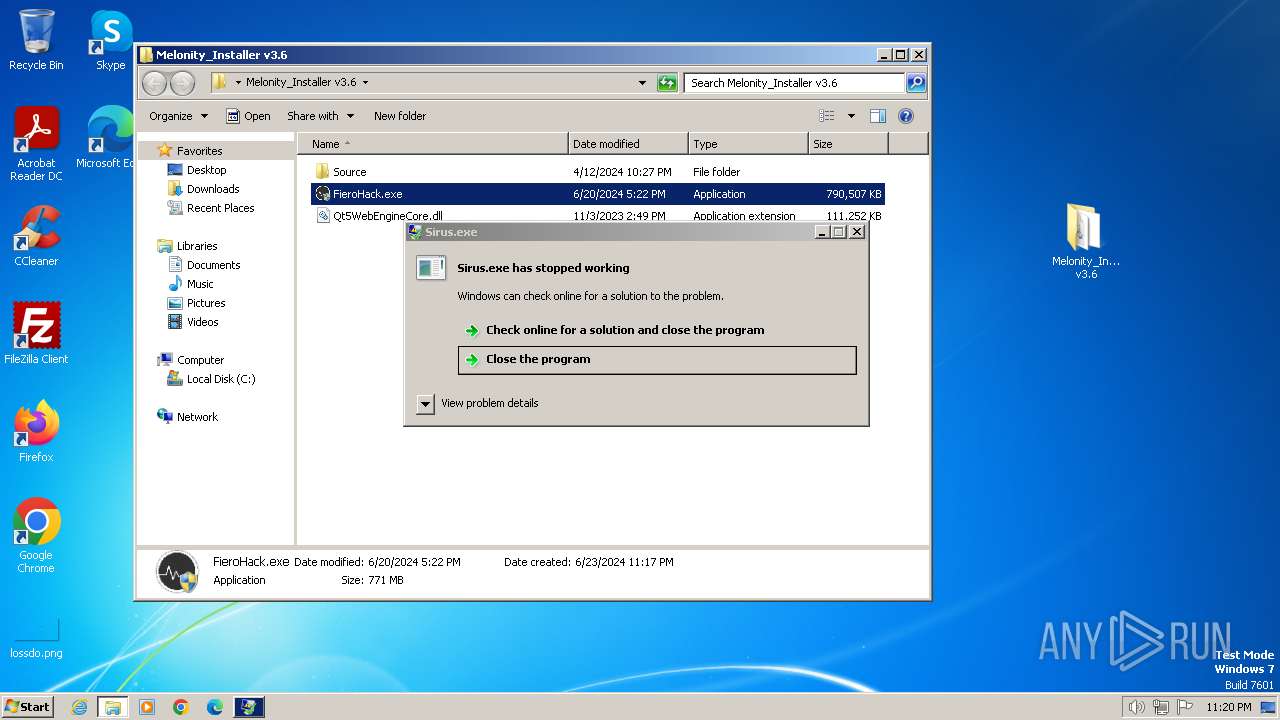Launch CCleaner desktop shortcut

pyautogui.click(x=36, y=236)
